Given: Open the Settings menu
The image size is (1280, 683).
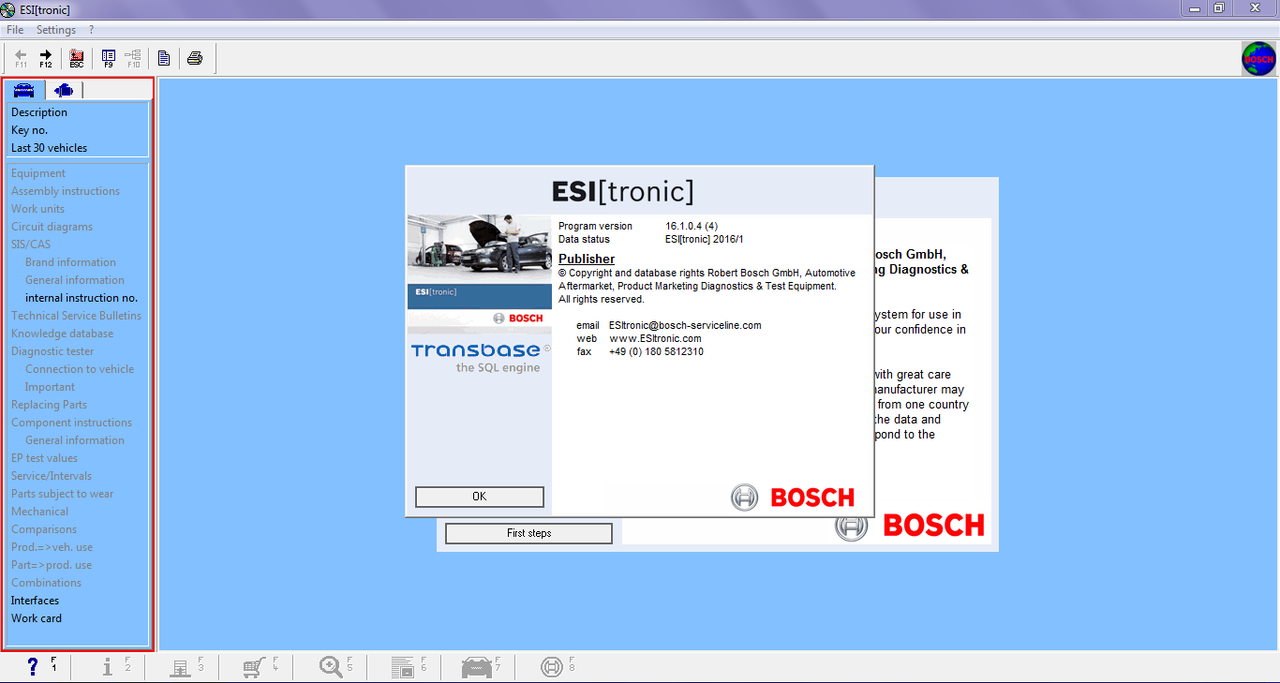Looking at the screenshot, I should [56, 30].
